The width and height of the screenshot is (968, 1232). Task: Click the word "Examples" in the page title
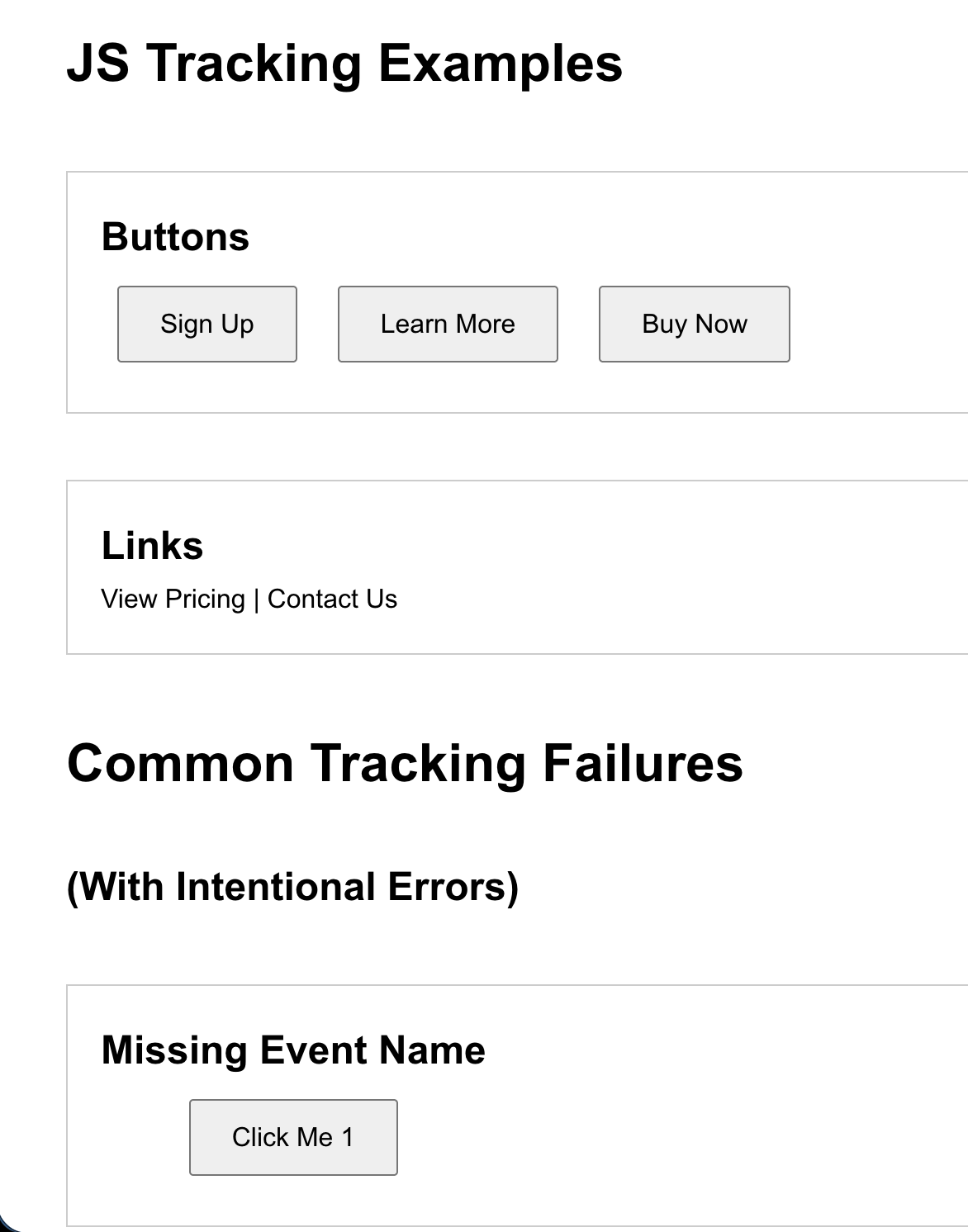tap(500, 63)
